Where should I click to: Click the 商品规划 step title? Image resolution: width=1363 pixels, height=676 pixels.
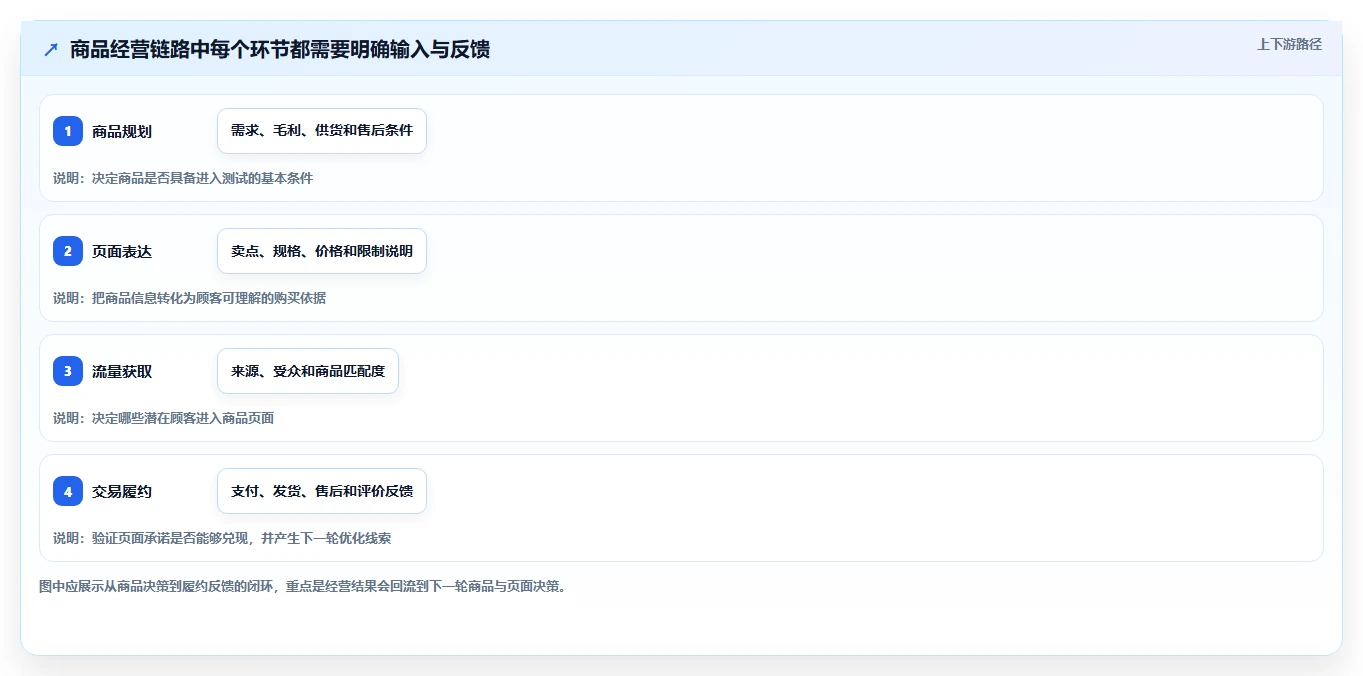(x=122, y=131)
